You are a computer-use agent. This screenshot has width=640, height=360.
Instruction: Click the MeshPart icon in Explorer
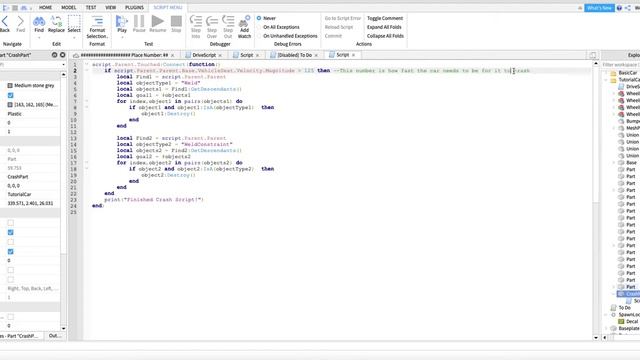tap(621, 128)
